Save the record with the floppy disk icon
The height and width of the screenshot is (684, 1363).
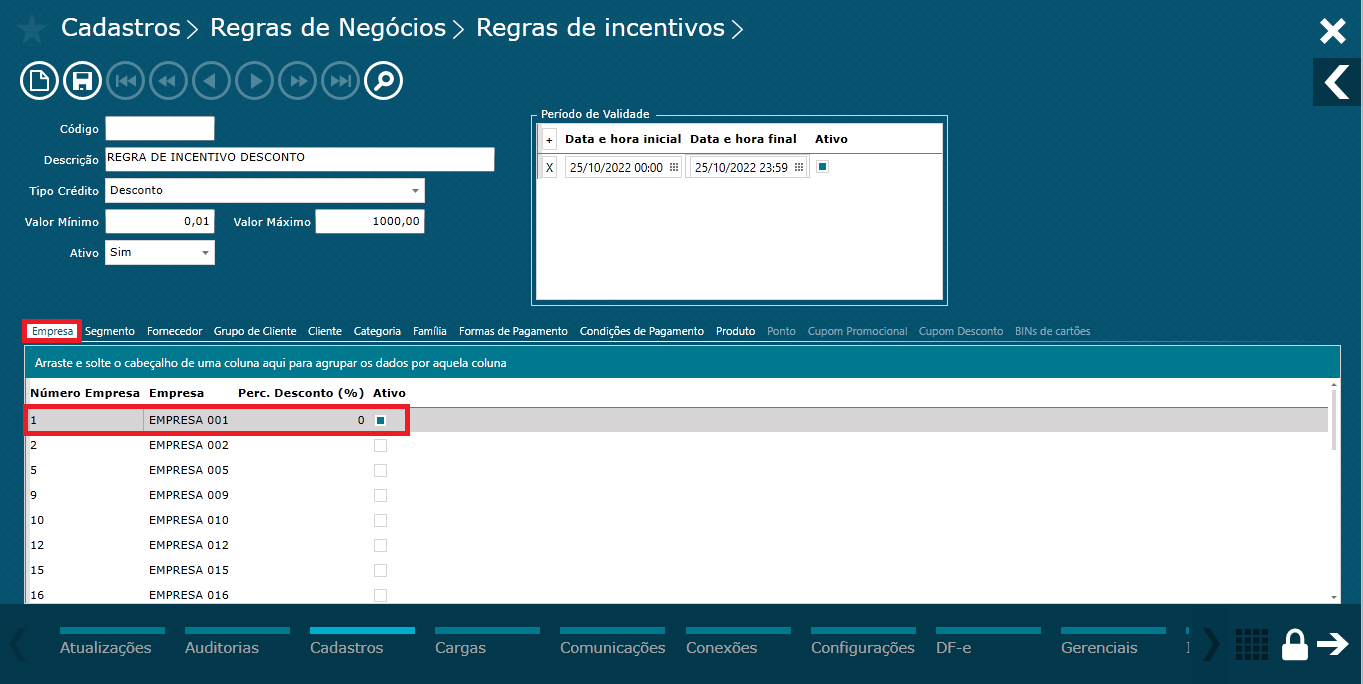tap(83, 81)
